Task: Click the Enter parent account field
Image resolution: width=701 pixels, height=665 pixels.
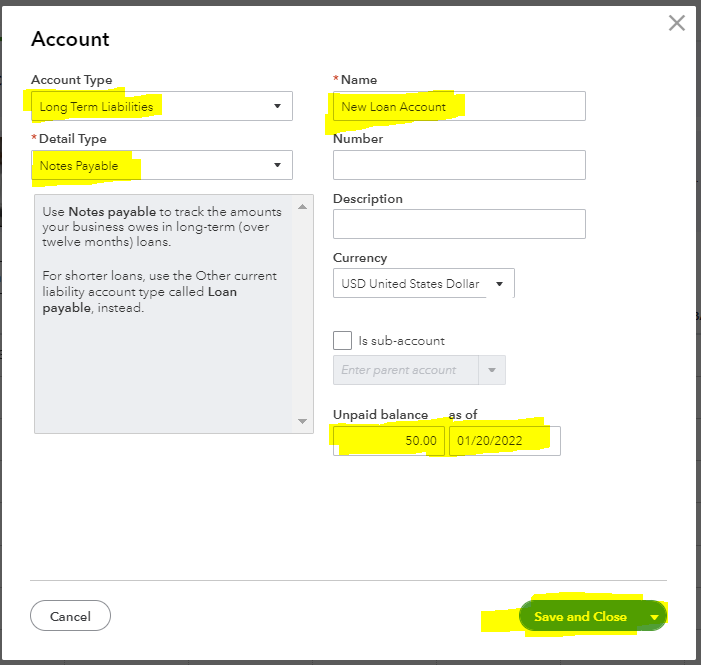Action: [x=405, y=370]
